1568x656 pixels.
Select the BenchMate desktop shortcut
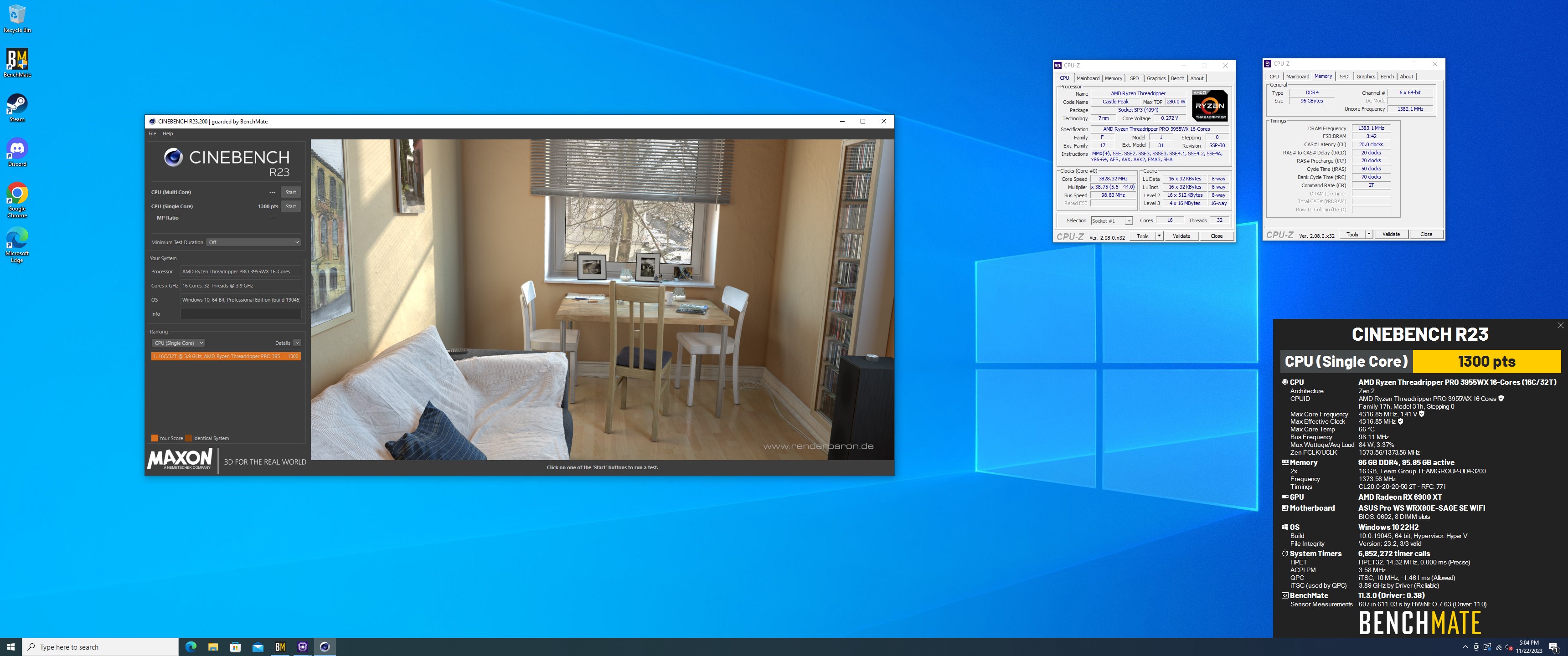17,63
